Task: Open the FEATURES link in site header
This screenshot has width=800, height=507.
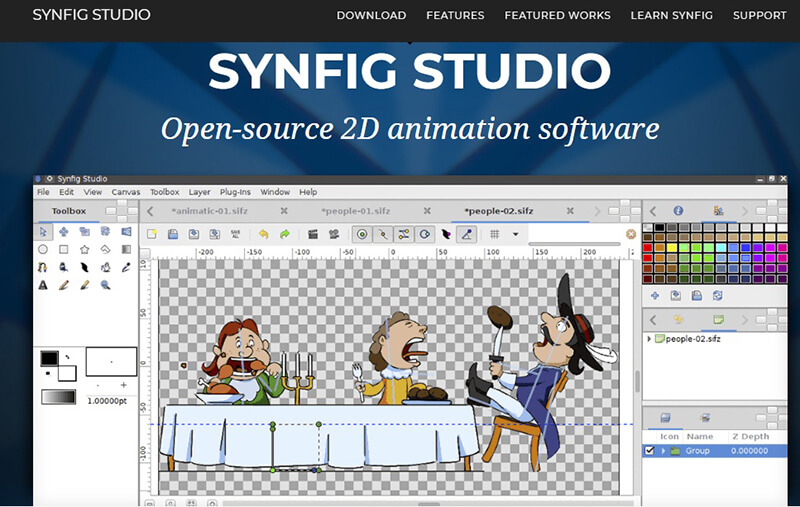Action: click(455, 15)
